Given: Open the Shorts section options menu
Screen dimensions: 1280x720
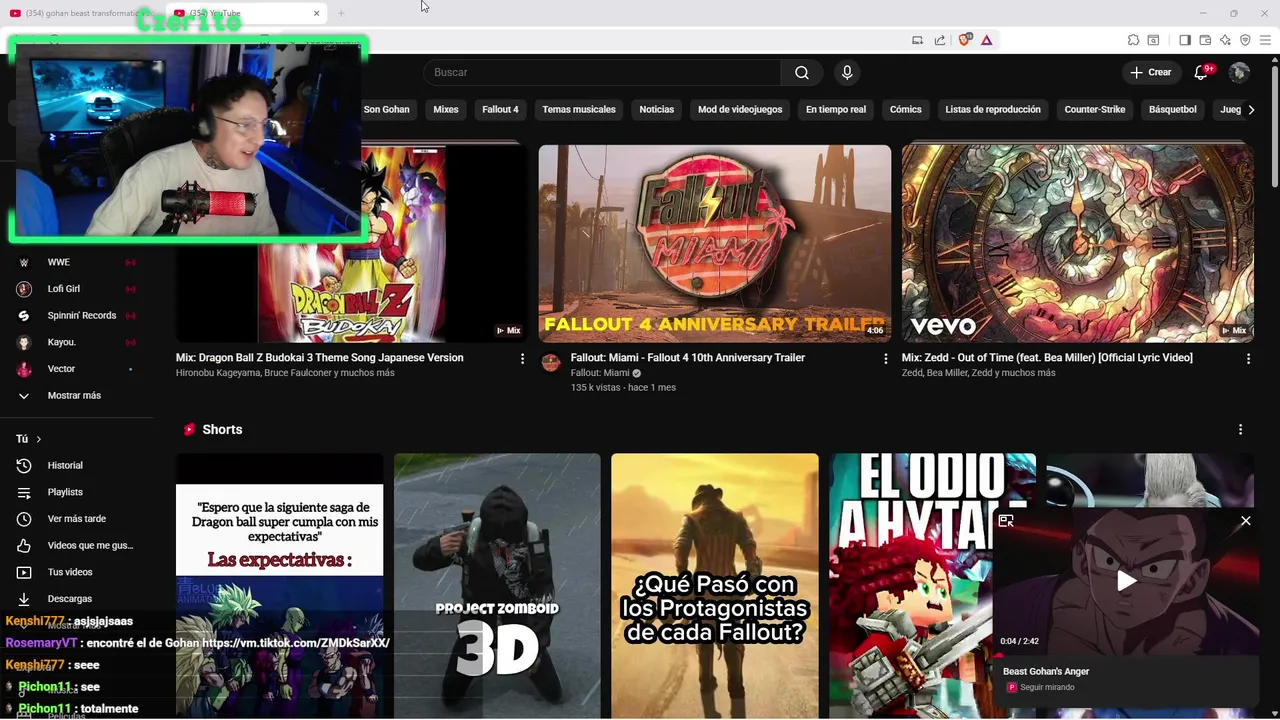Looking at the screenshot, I should [x=1240, y=429].
